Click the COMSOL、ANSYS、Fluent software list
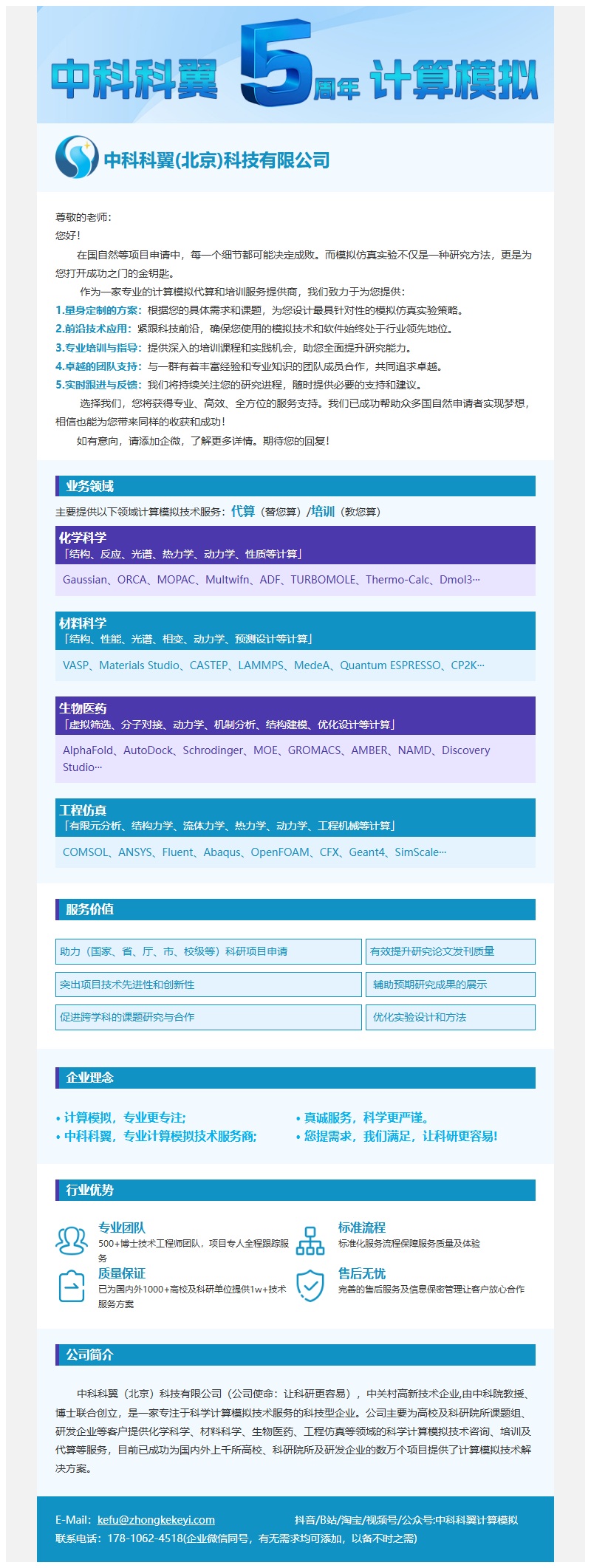Viewport: 591px width, 1568px height. click(295, 852)
